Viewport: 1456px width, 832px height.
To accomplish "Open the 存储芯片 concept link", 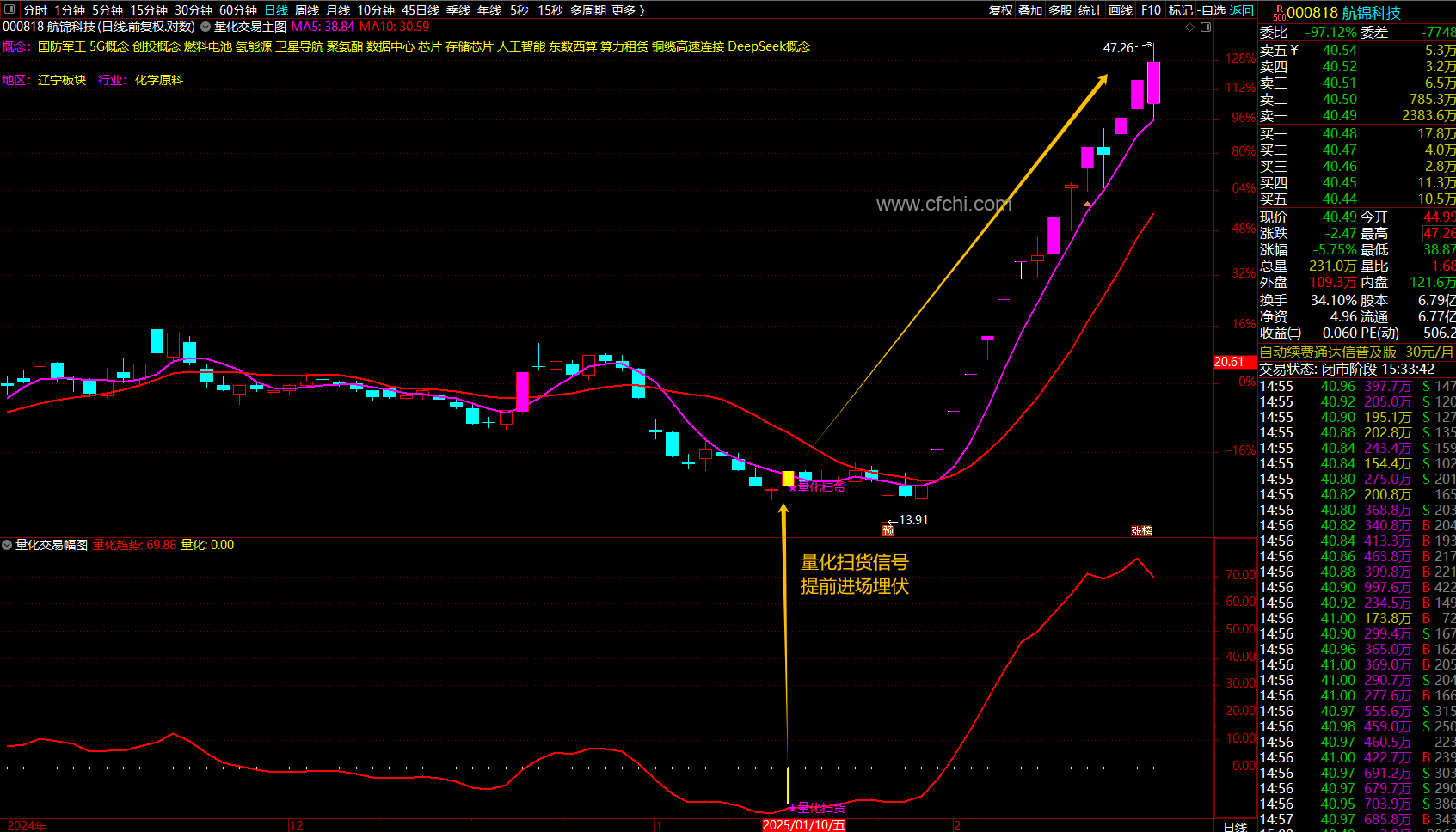I will pyautogui.click(x=470, y=46).
